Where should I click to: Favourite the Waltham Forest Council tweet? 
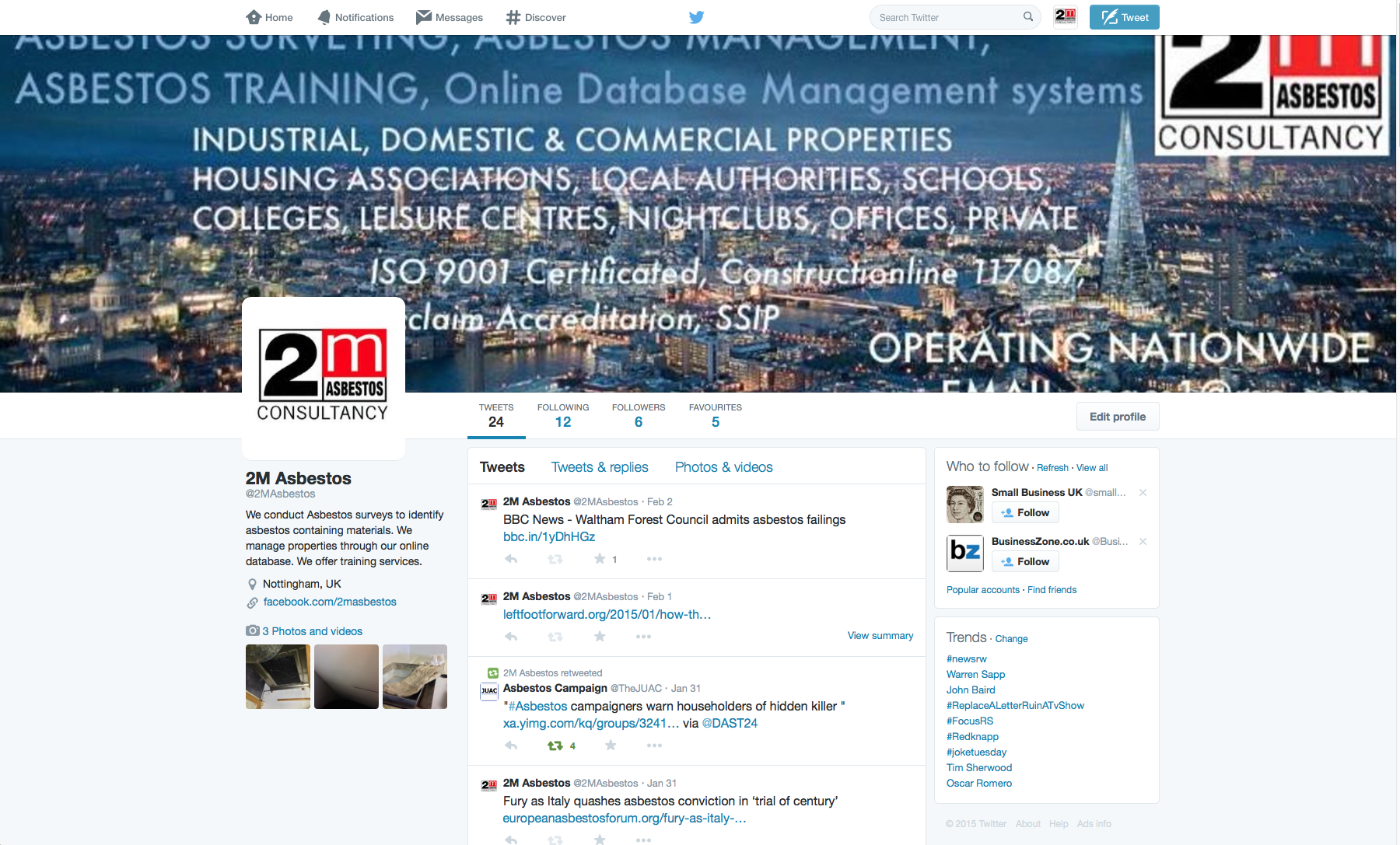click(600, 559)
